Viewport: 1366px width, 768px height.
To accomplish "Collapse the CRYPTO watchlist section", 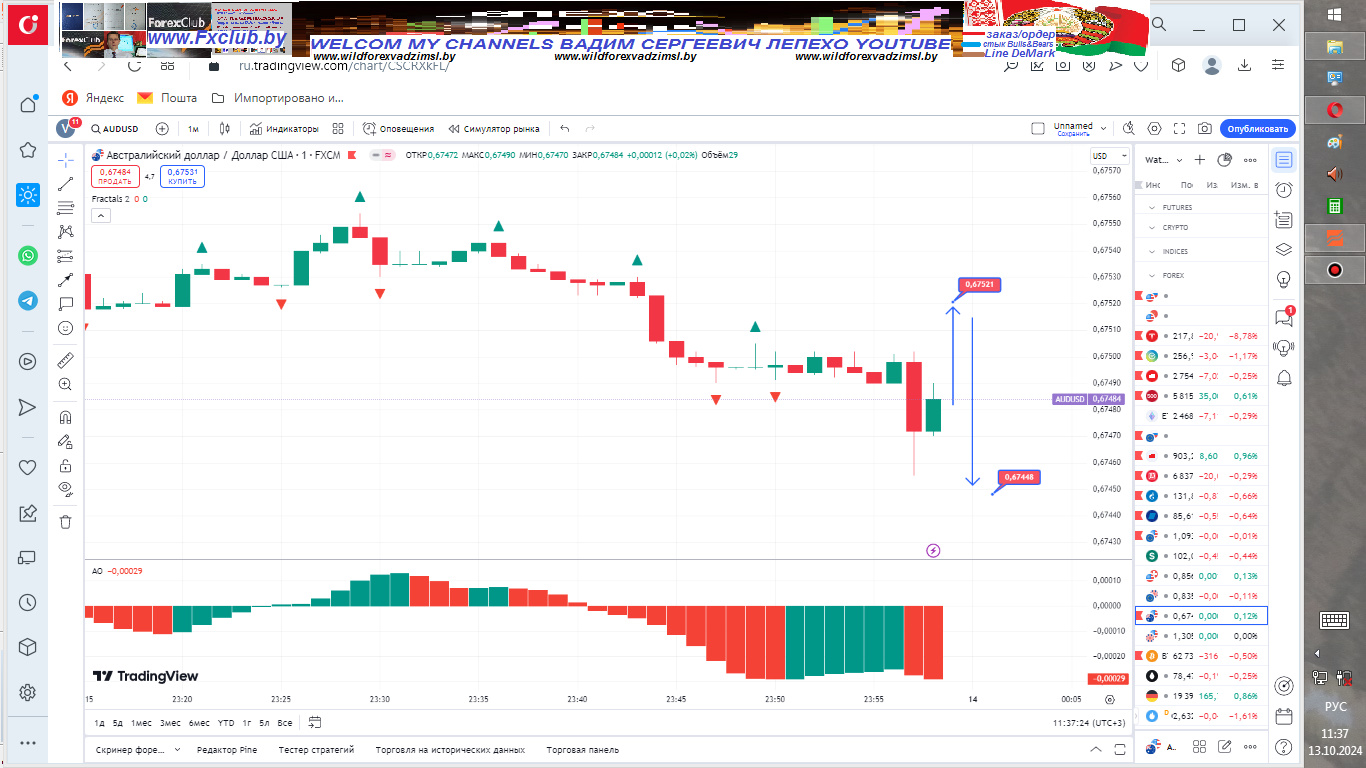I will pyautogui.click(x=1150, y=228).
